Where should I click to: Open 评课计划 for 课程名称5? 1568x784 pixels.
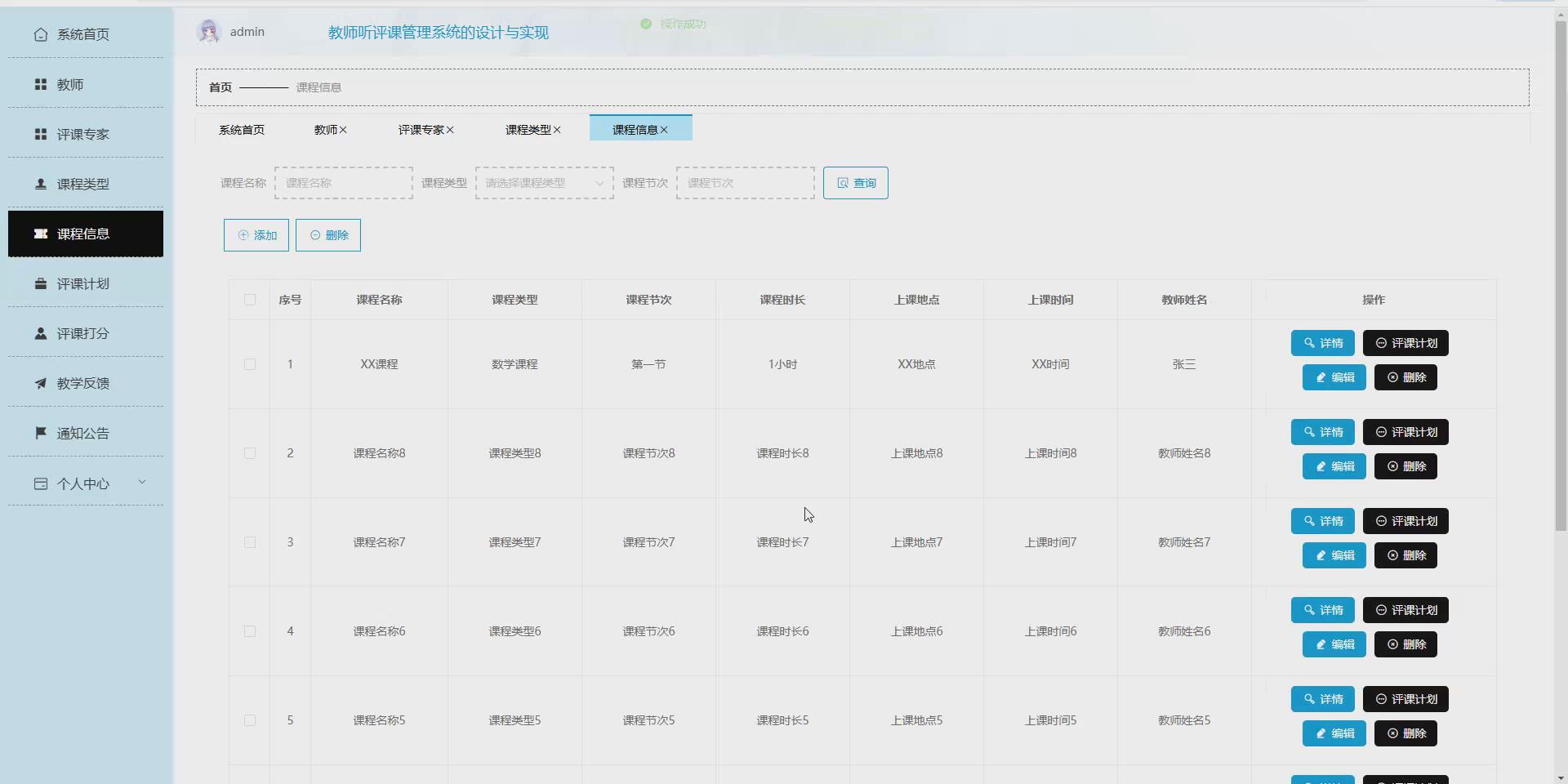pyautogui.click(x=1405, y=699)
